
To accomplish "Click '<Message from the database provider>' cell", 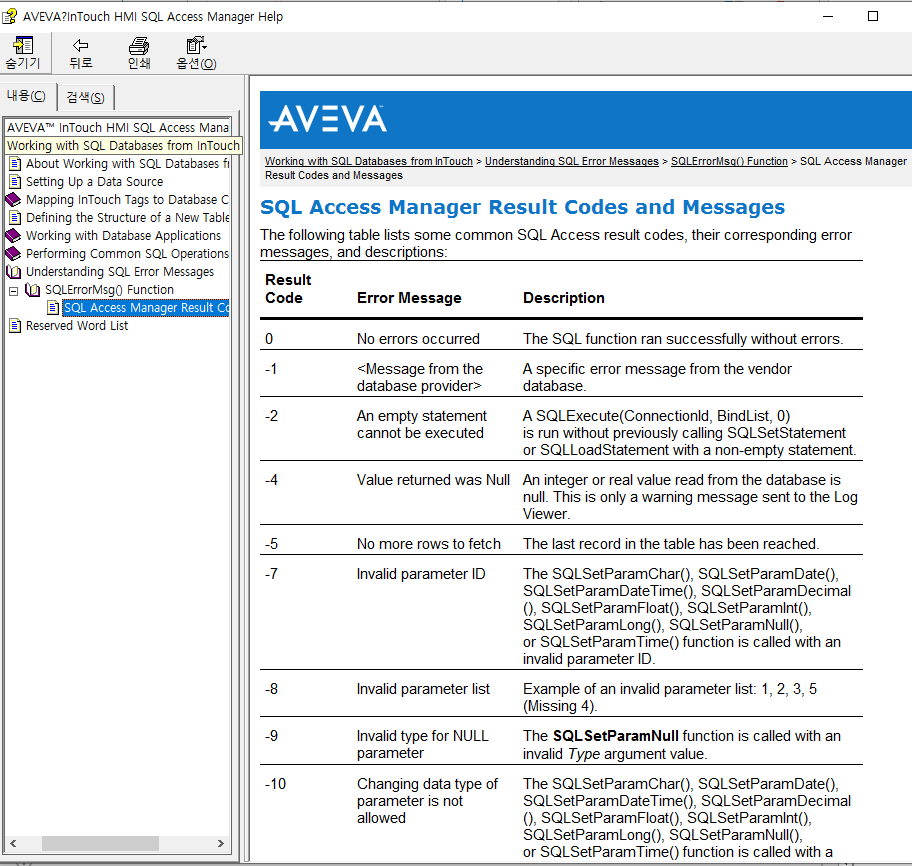I will (x=419, y=377).
